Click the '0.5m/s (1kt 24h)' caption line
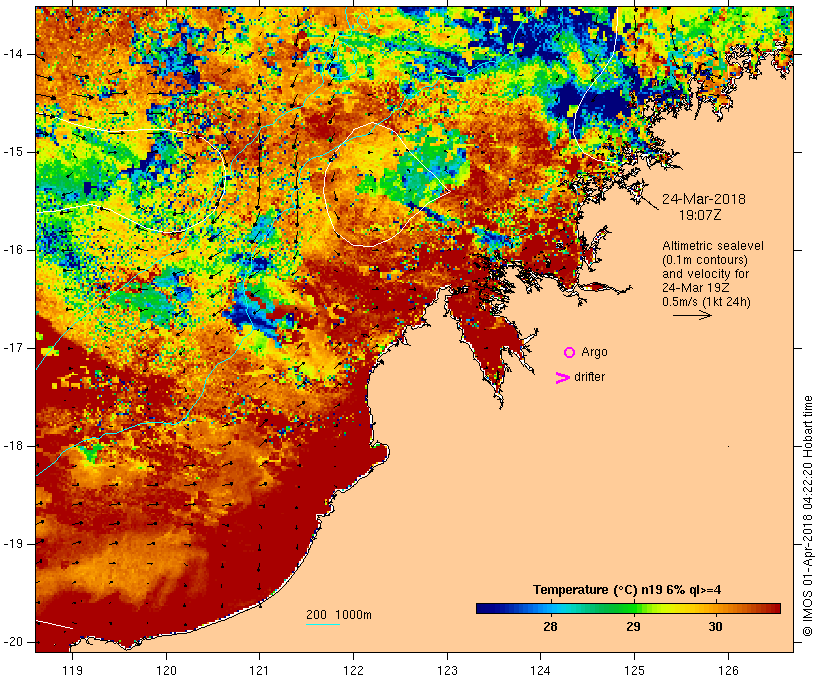The width and height of the screenshot is (820, 680). pos(706,302)
